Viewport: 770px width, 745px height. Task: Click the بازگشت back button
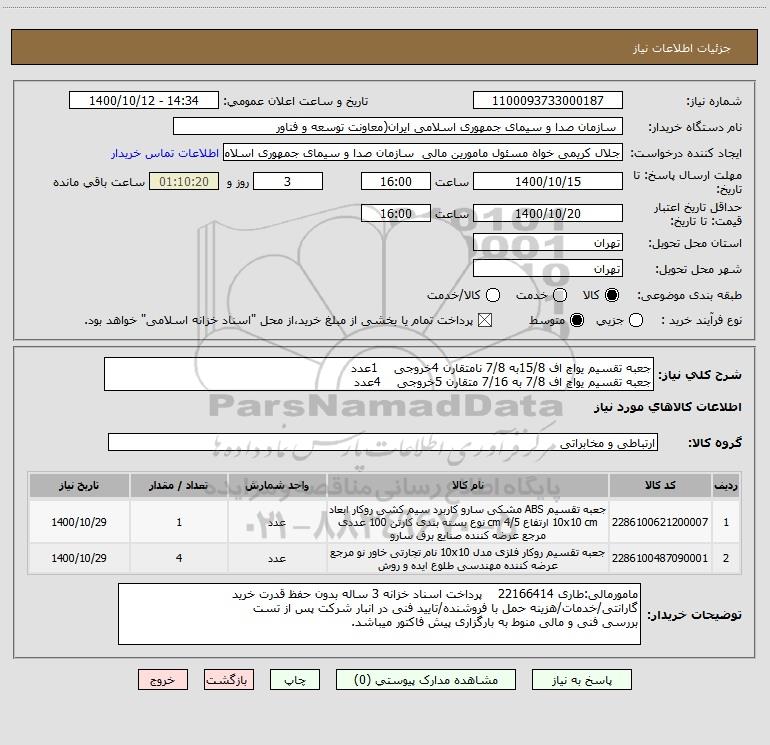(229, 680)
